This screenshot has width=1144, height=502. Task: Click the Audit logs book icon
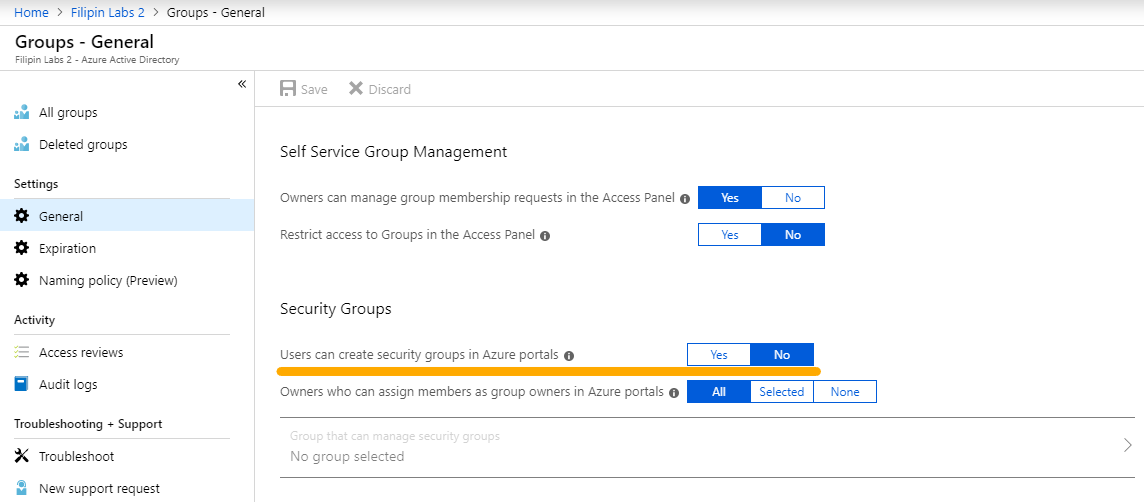(21, 384)
